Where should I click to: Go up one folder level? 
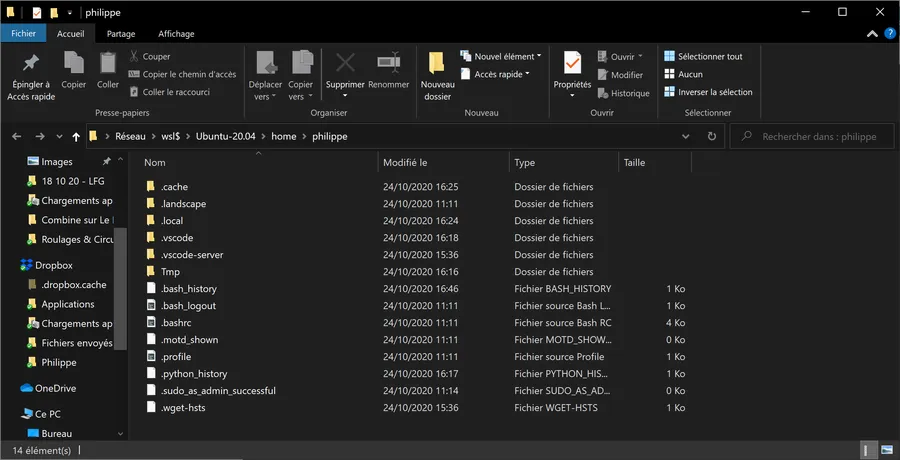(x=76, y=137)
